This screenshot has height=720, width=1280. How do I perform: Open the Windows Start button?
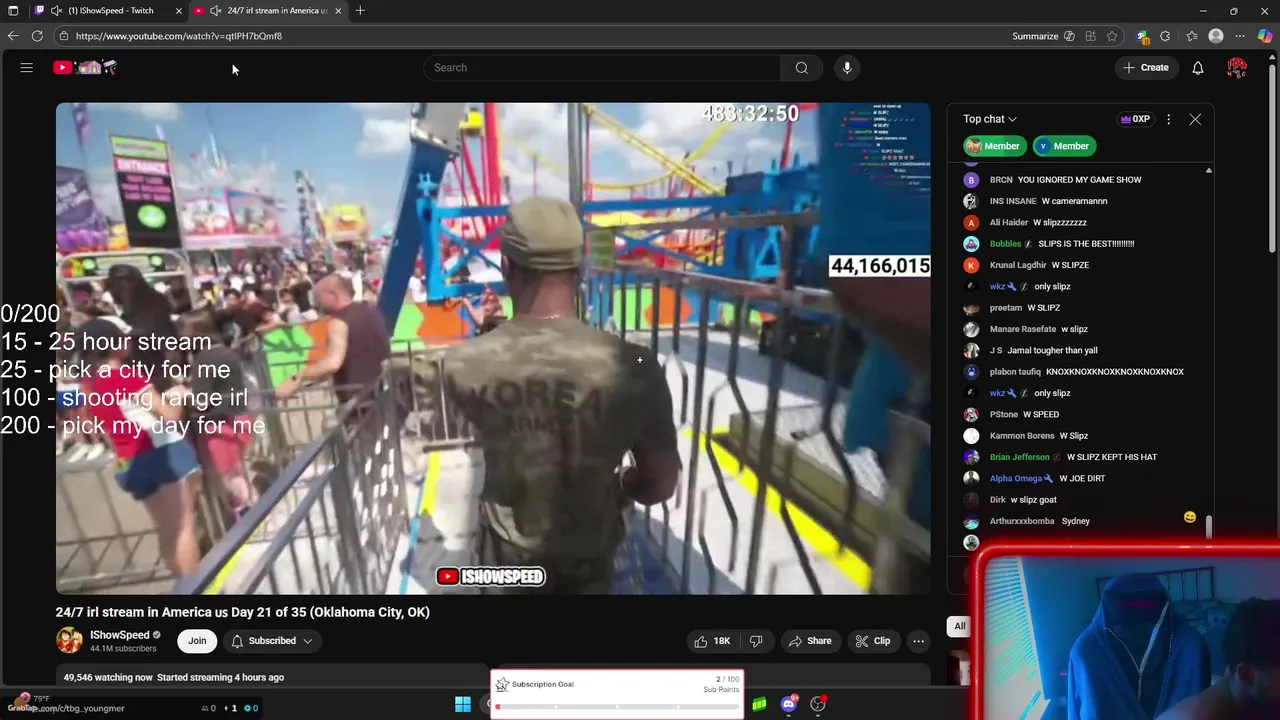click(463, 704)
